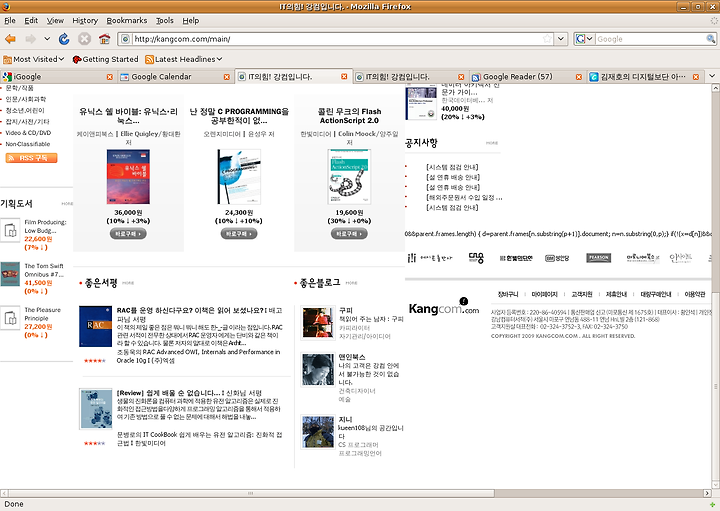
Task: Open the list all tabs dropdown
Action: tap(712, 76)
